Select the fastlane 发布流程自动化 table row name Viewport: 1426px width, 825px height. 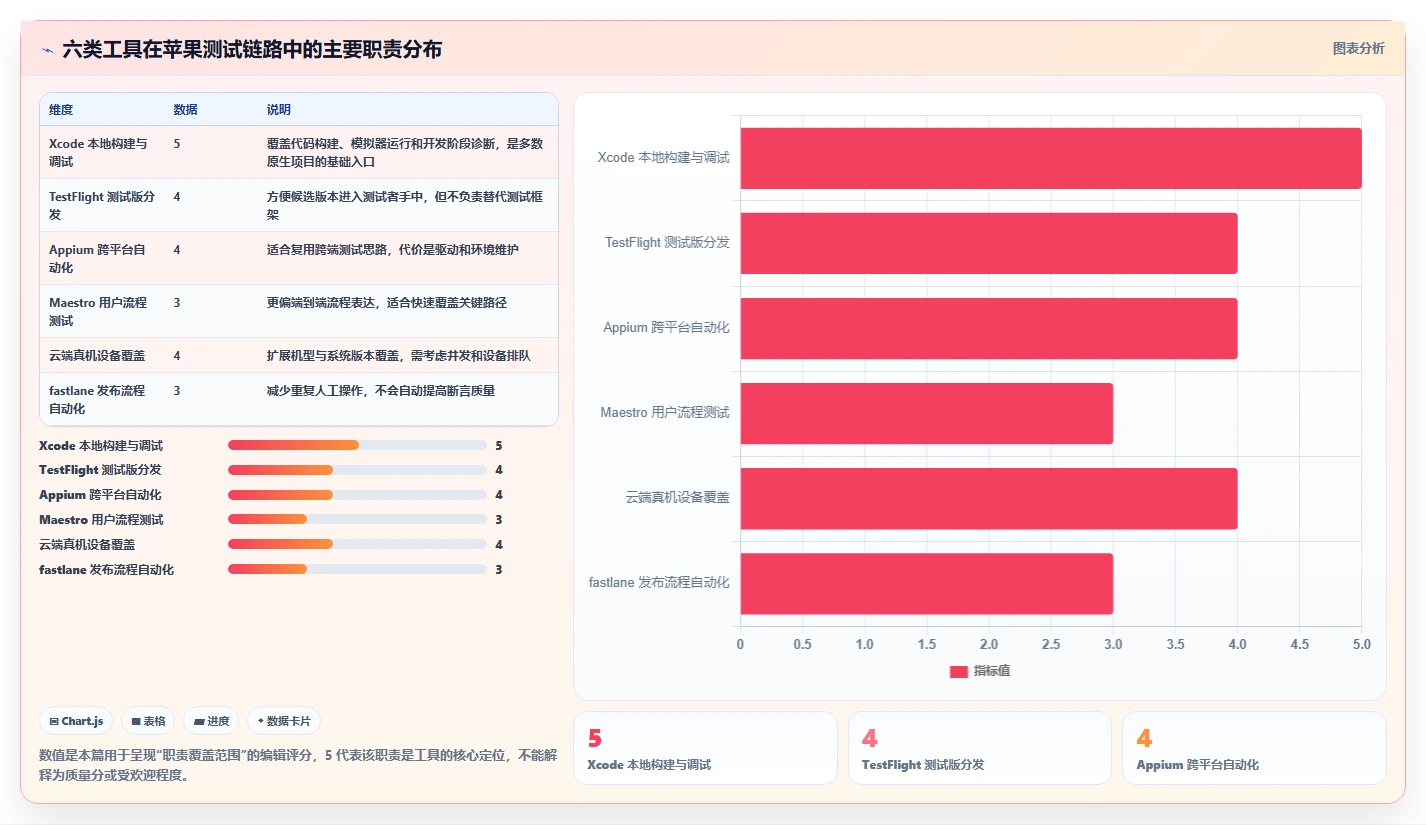pos(97,399)
